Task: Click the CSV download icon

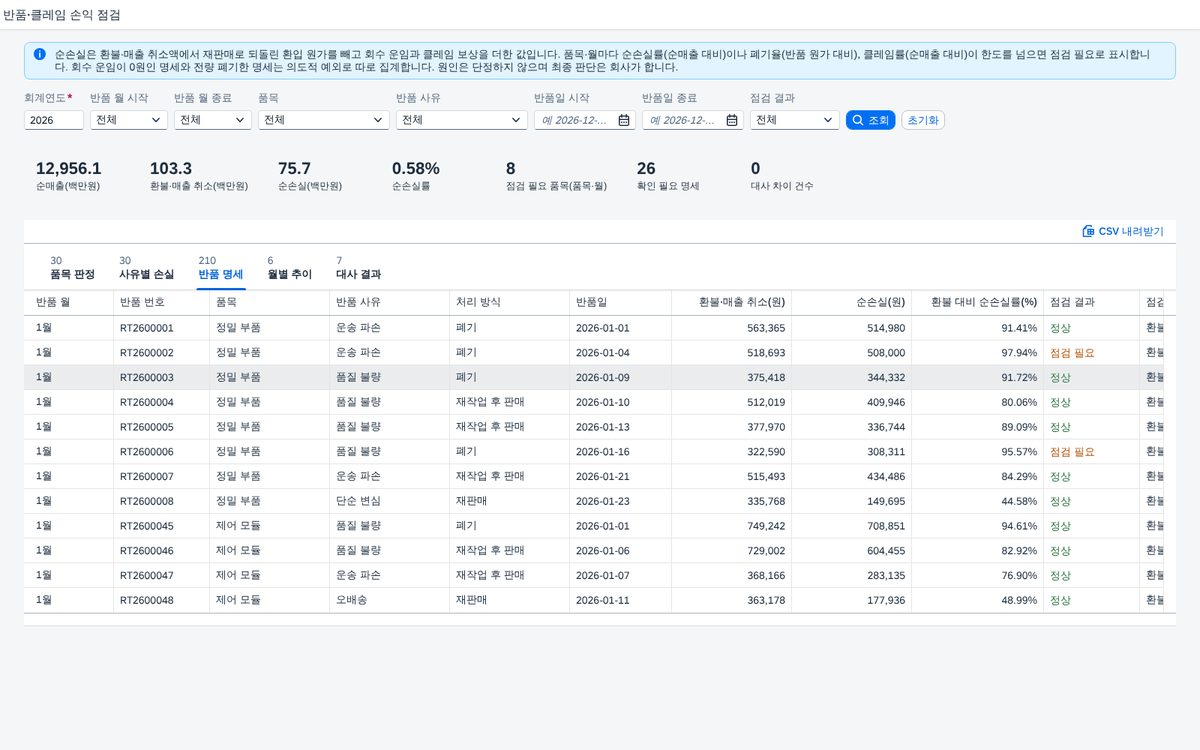Action: (1088, 231)
